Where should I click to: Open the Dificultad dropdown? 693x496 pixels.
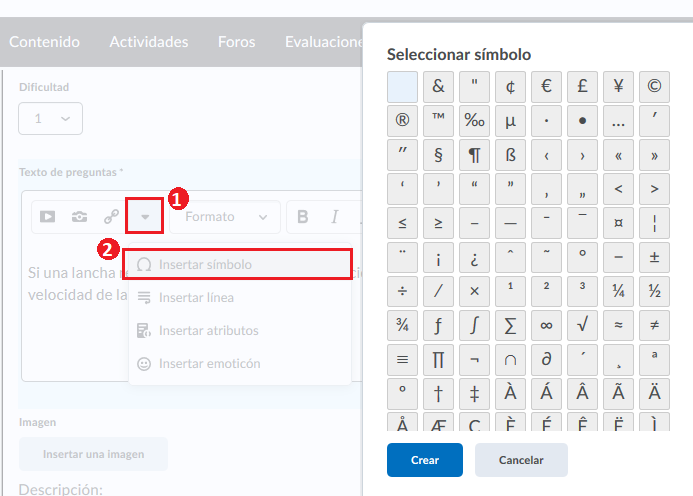50,118
